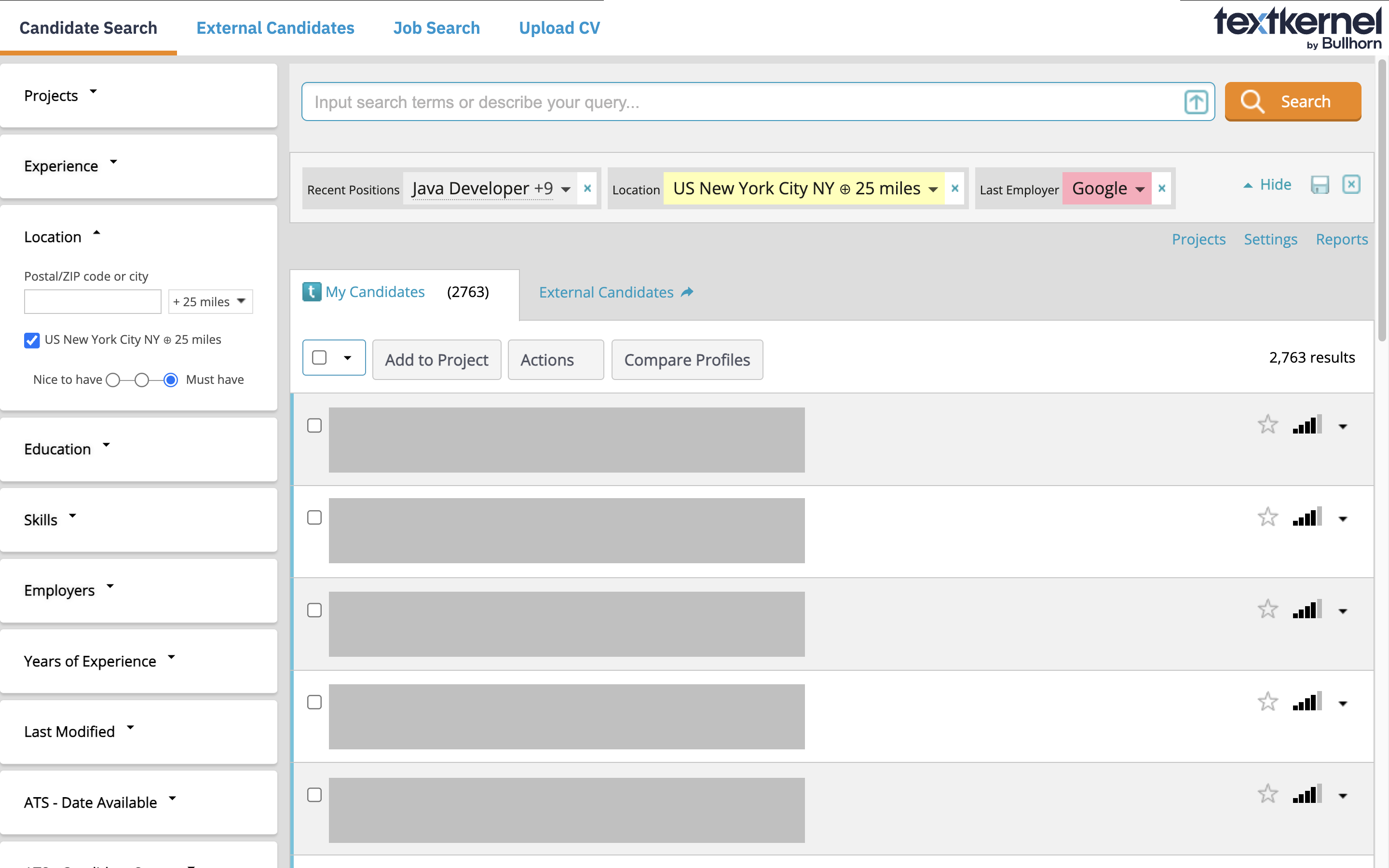This screenshot has height=868, width=1389.
Task: Open the Google employer filter dropdown arrow
Action: [x=1140, y=189]
